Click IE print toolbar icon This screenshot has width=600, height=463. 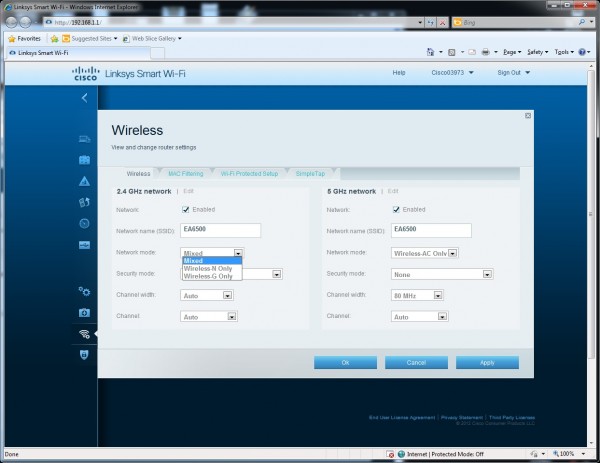pyautogui.click(x=485, y=52)
